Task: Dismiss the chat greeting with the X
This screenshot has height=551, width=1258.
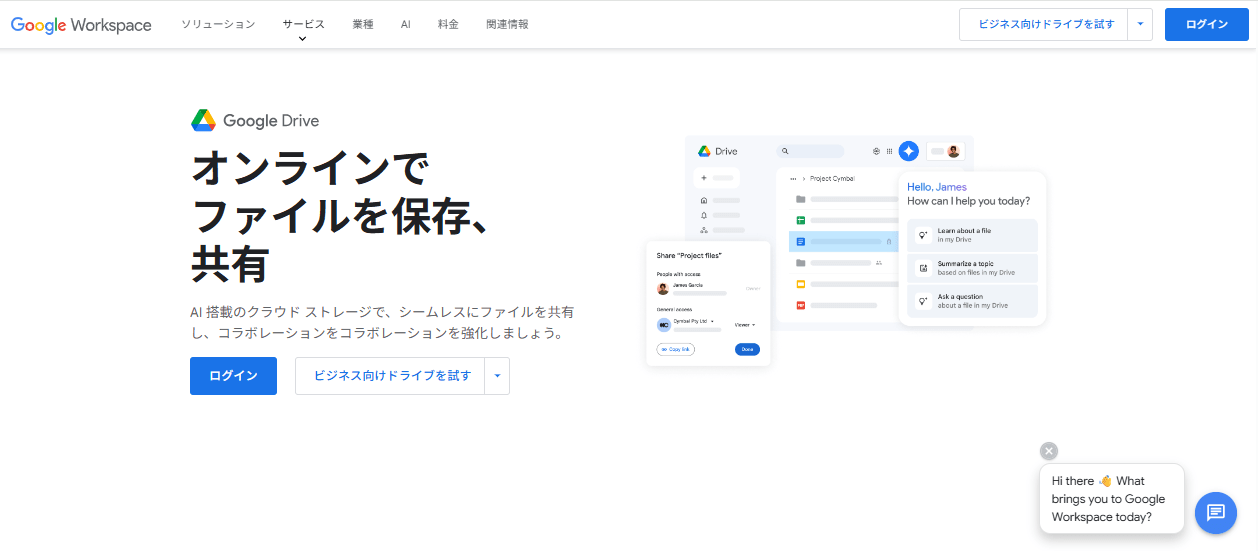Action: 1048,451
